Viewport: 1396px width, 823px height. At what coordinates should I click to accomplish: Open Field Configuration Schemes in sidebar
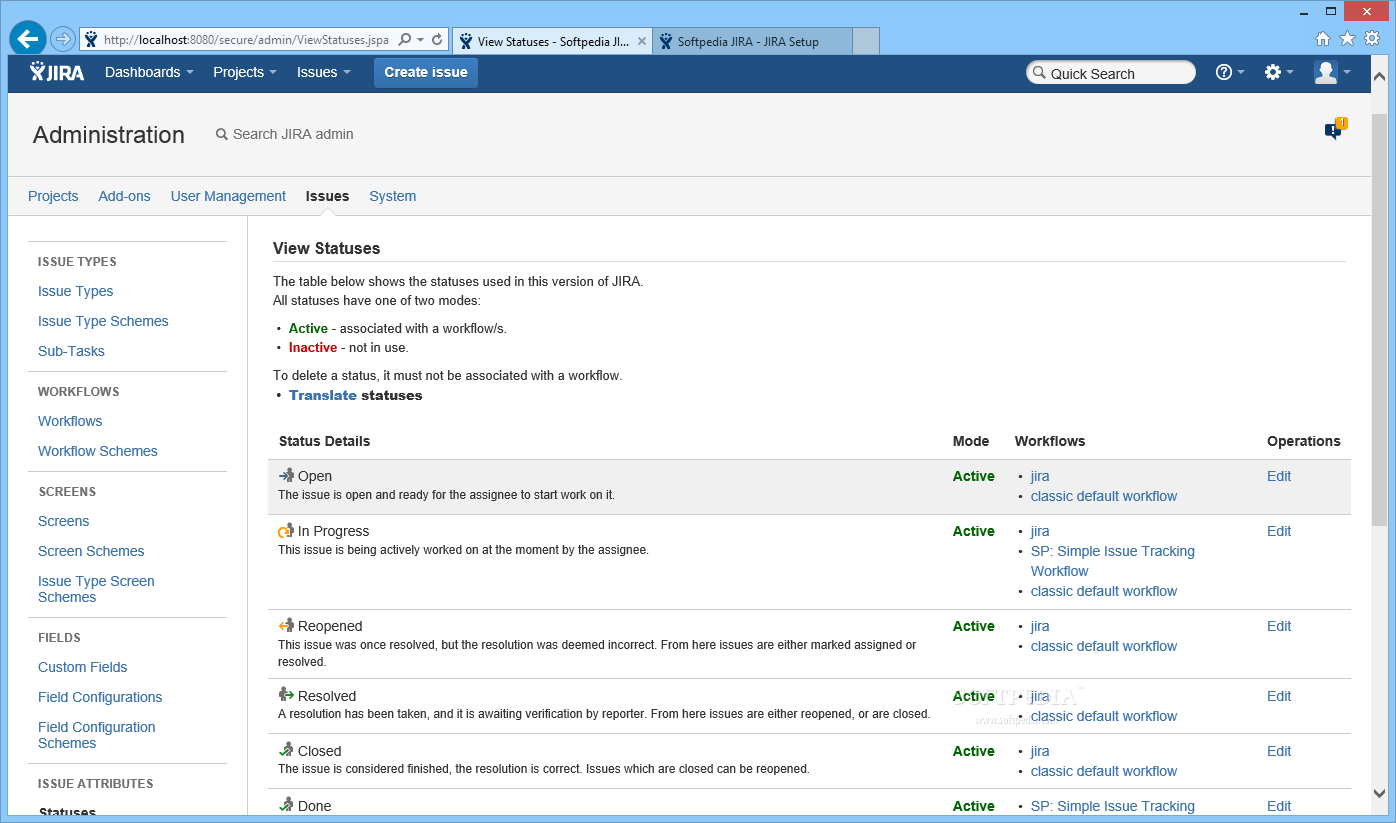pyautogui.click(x=97, y=735)
